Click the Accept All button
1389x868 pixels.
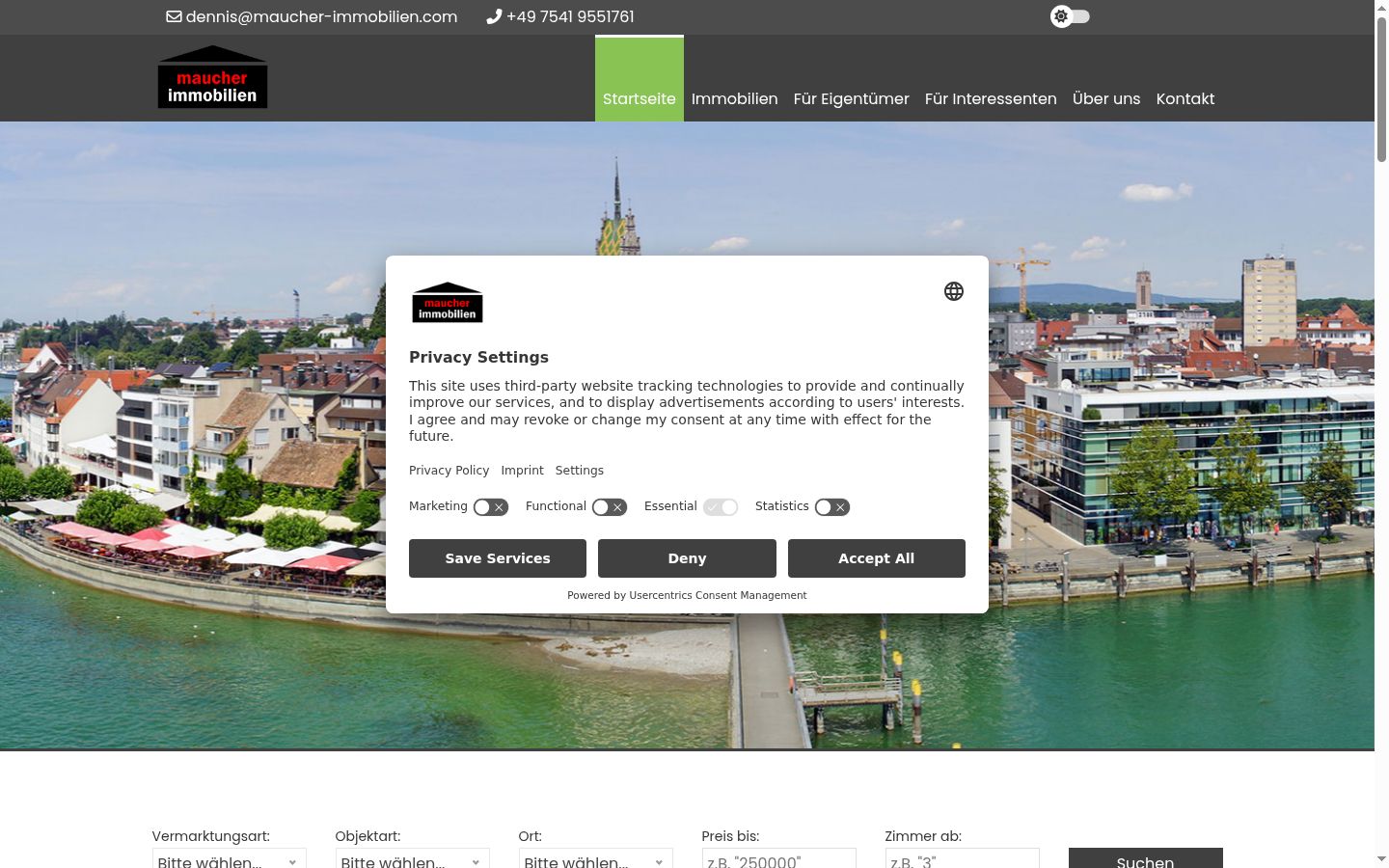876,558
